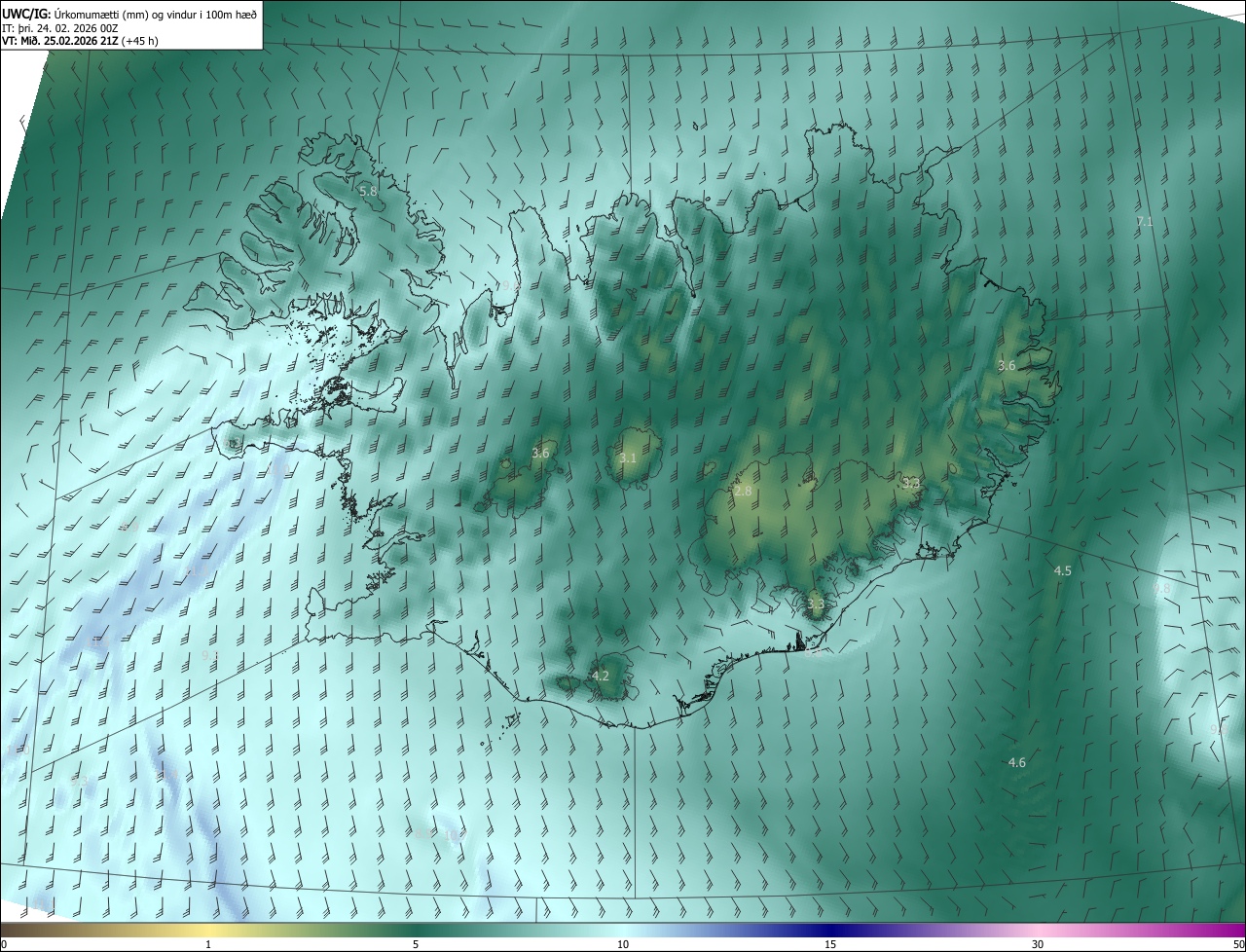Click the 3.3 value at Vatnajökull's eastern edge

(x=911, y=483)
